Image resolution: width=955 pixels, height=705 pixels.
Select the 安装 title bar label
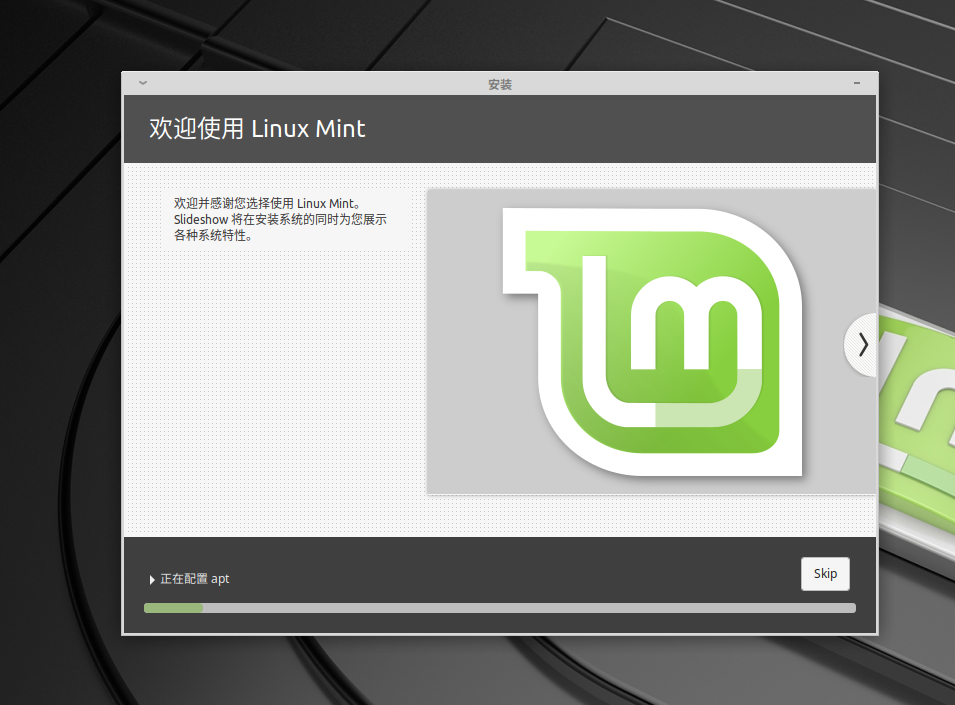tap(499, 84)
